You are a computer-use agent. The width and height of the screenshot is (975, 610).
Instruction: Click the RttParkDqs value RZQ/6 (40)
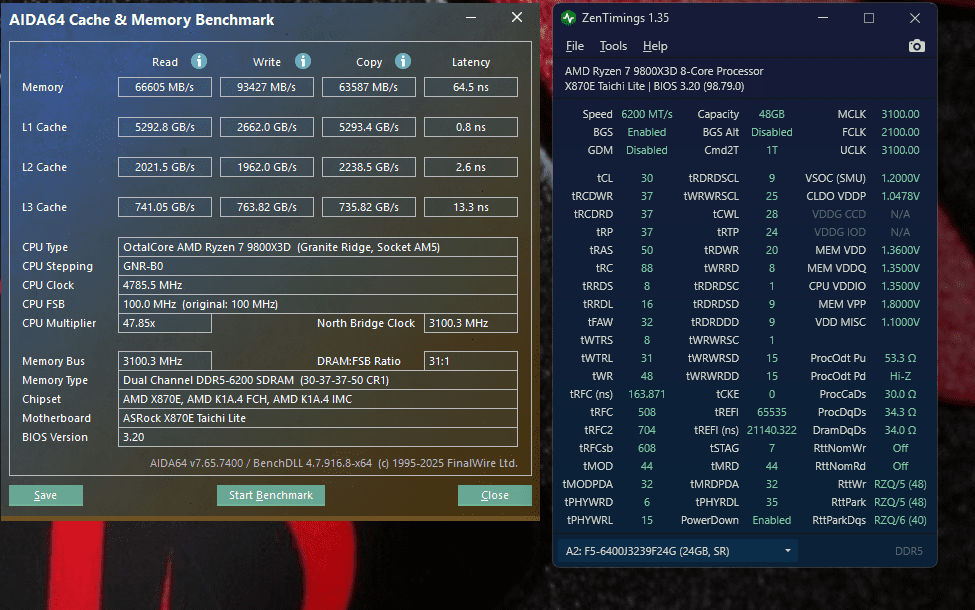[x=900, y=520]
